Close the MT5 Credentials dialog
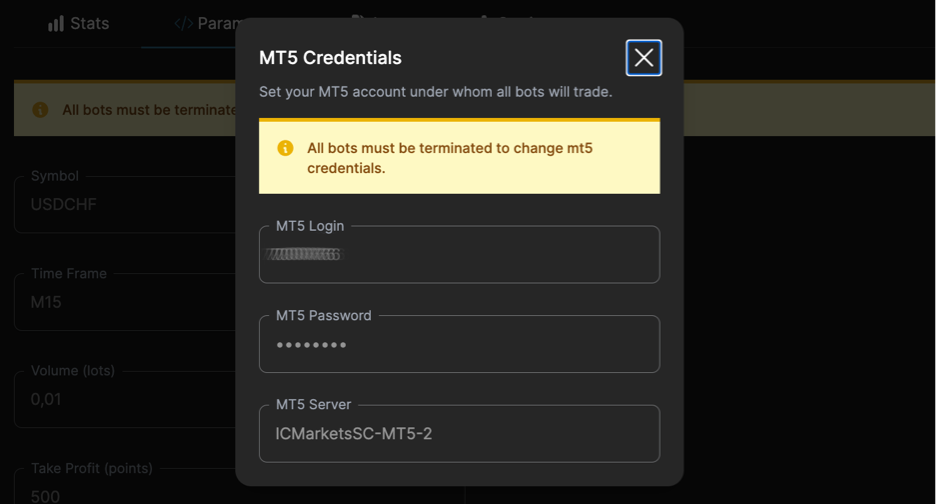Image resolution: width=936 pixels, height=504 pixels. 644,58
